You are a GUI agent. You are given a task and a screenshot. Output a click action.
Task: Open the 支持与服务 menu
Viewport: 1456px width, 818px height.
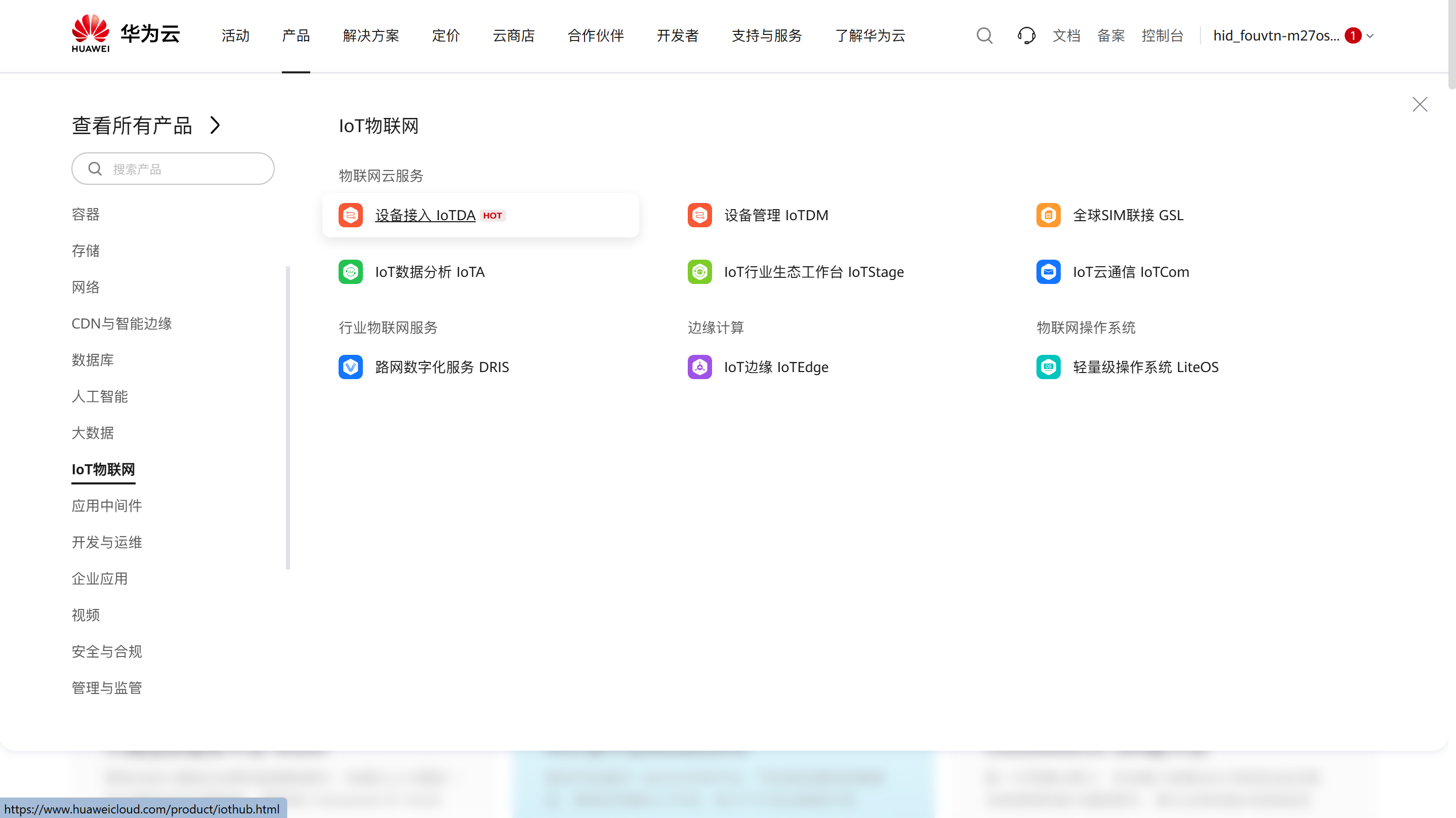coord(766,35)
